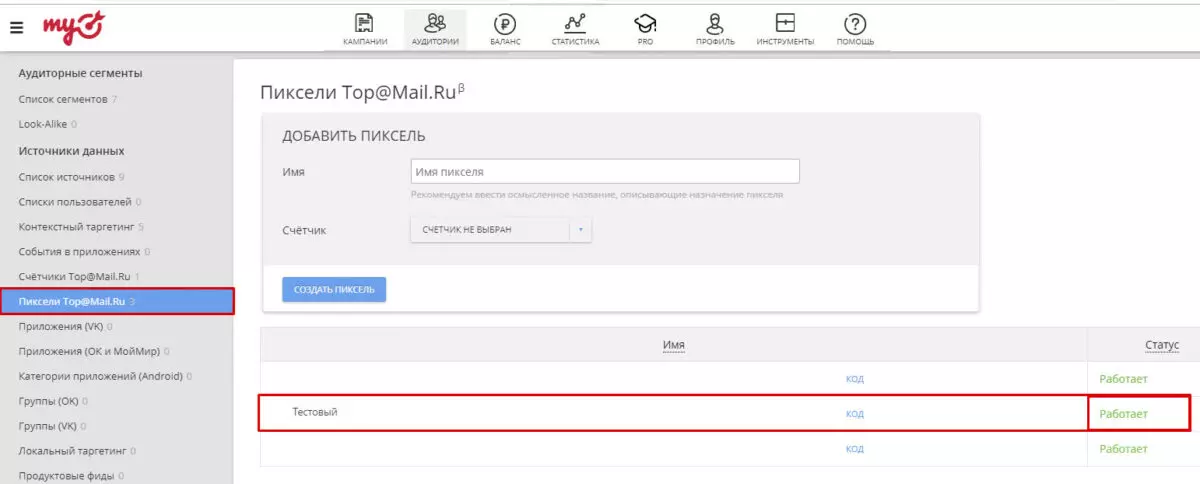Click the Счётчик dropdown arrow
The width and height of the screenshot is (1200, 484).
point(581,230)
